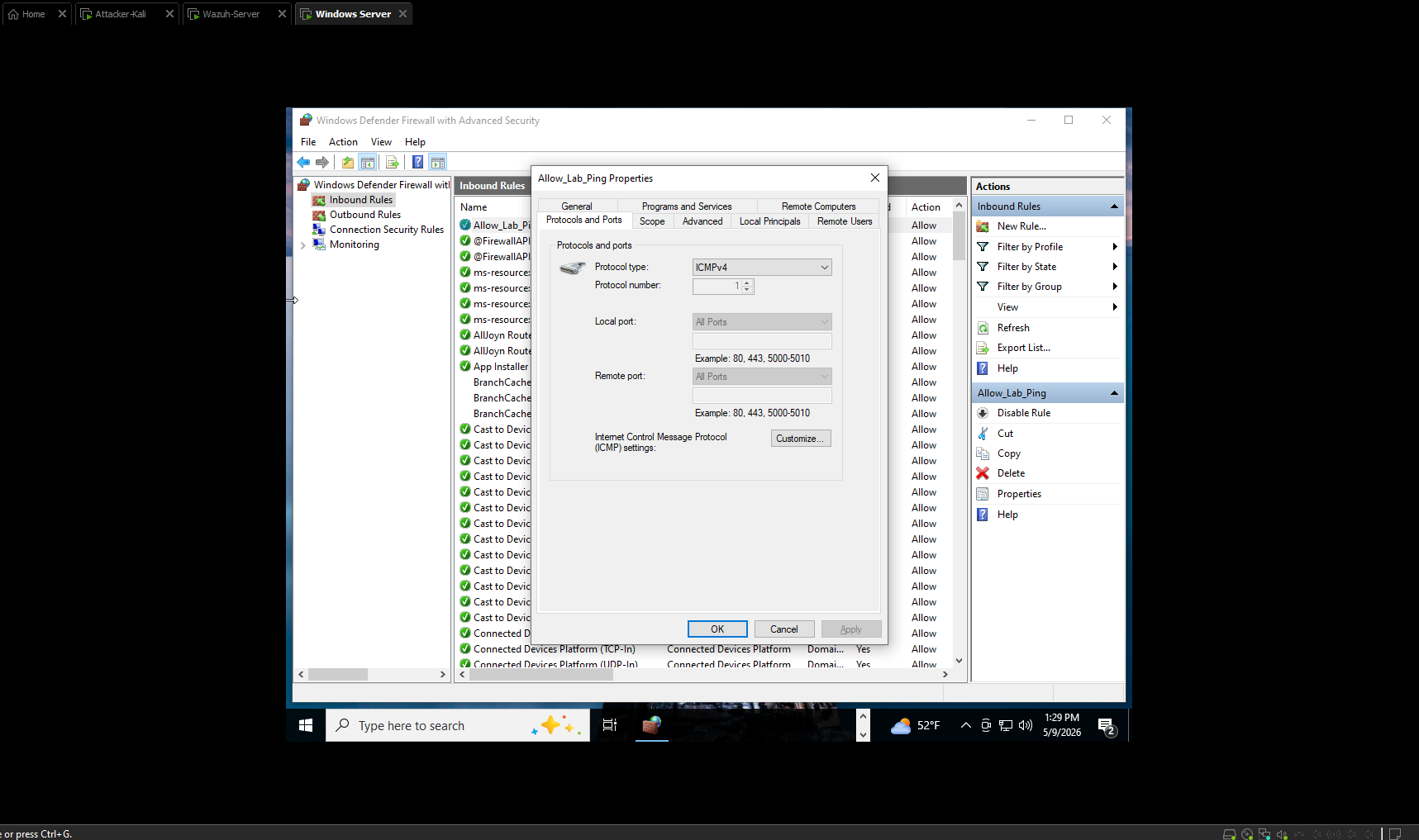Click the Properties icon in Actions
The height and width of the screenshot is (840, 1419).
click(x=983, y=494)
